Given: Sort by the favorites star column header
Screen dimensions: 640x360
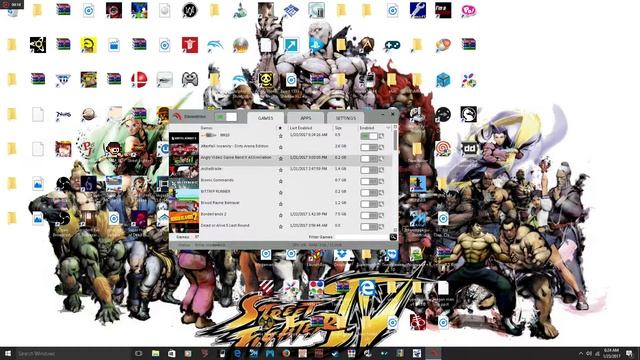Looking at the screenshot, I should (280, 128).
